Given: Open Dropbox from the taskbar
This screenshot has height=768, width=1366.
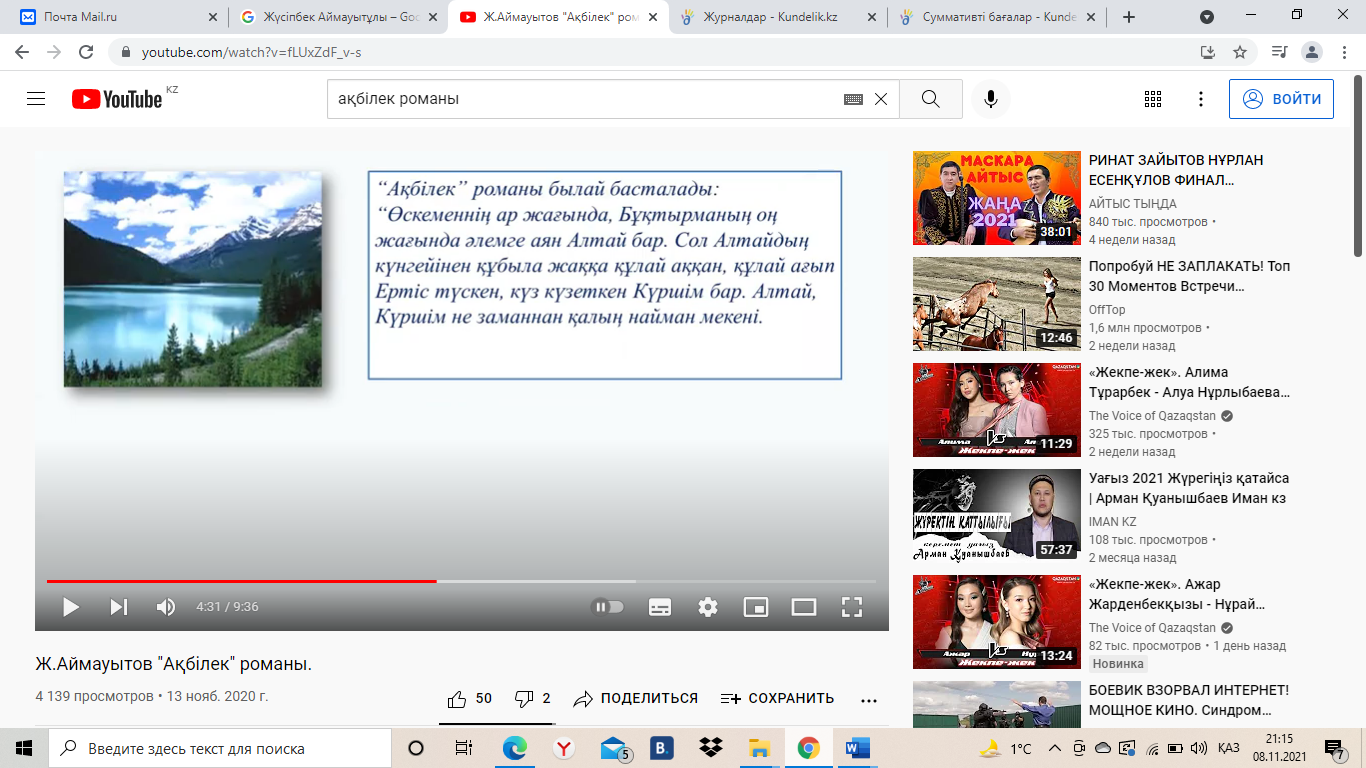Looking at the screenshot, I should [x=711, y=748].
